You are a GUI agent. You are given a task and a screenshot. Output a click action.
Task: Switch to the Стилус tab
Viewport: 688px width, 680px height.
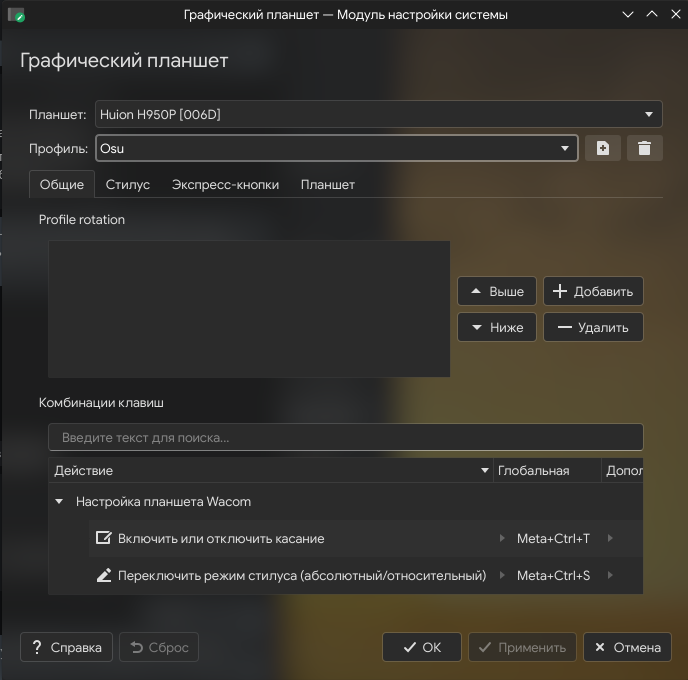pyautogui.click(x=128, y=184)
